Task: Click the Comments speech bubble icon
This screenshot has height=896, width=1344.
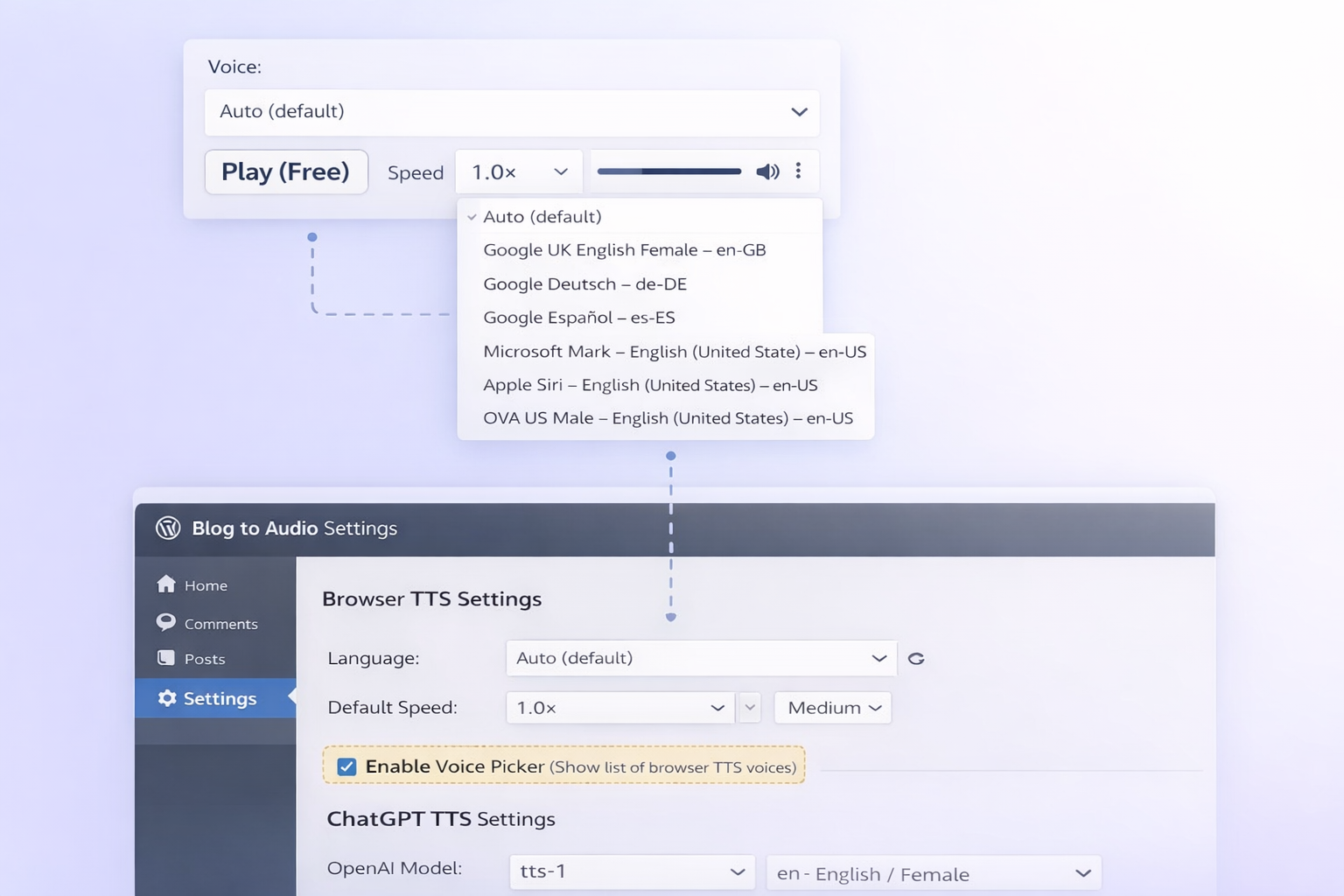Action: click(x=165, y=622)
